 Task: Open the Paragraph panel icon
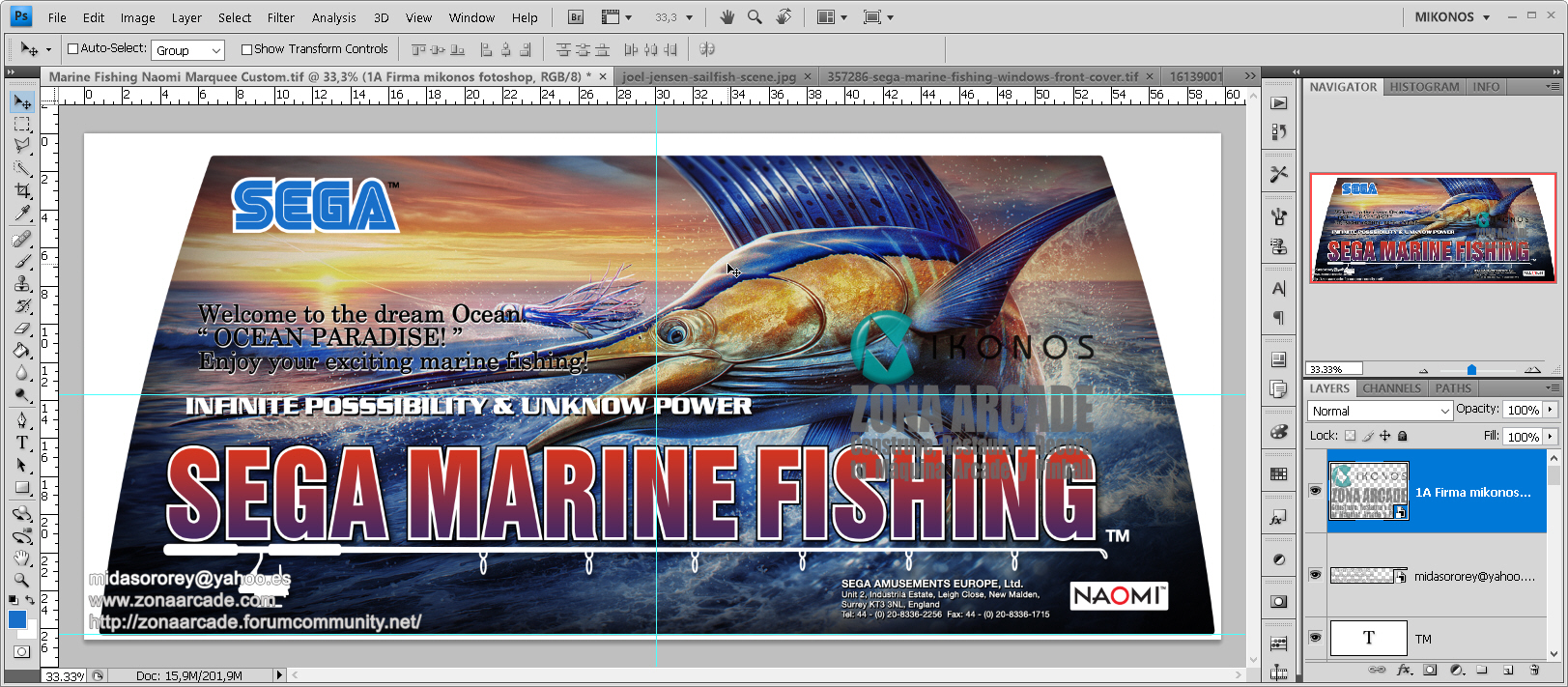coord(1279,317)
